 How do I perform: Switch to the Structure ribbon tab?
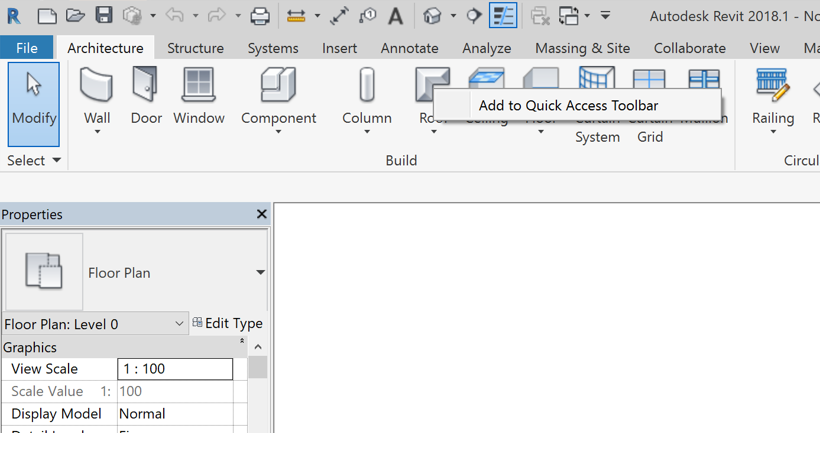click(x=195, y=48)
